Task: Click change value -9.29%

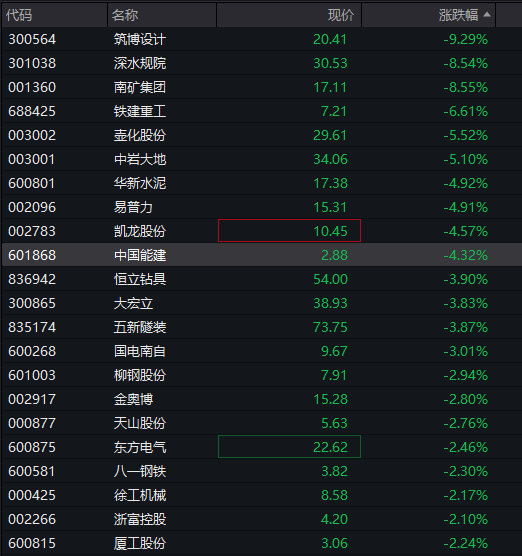Action: tap(466, 39)
